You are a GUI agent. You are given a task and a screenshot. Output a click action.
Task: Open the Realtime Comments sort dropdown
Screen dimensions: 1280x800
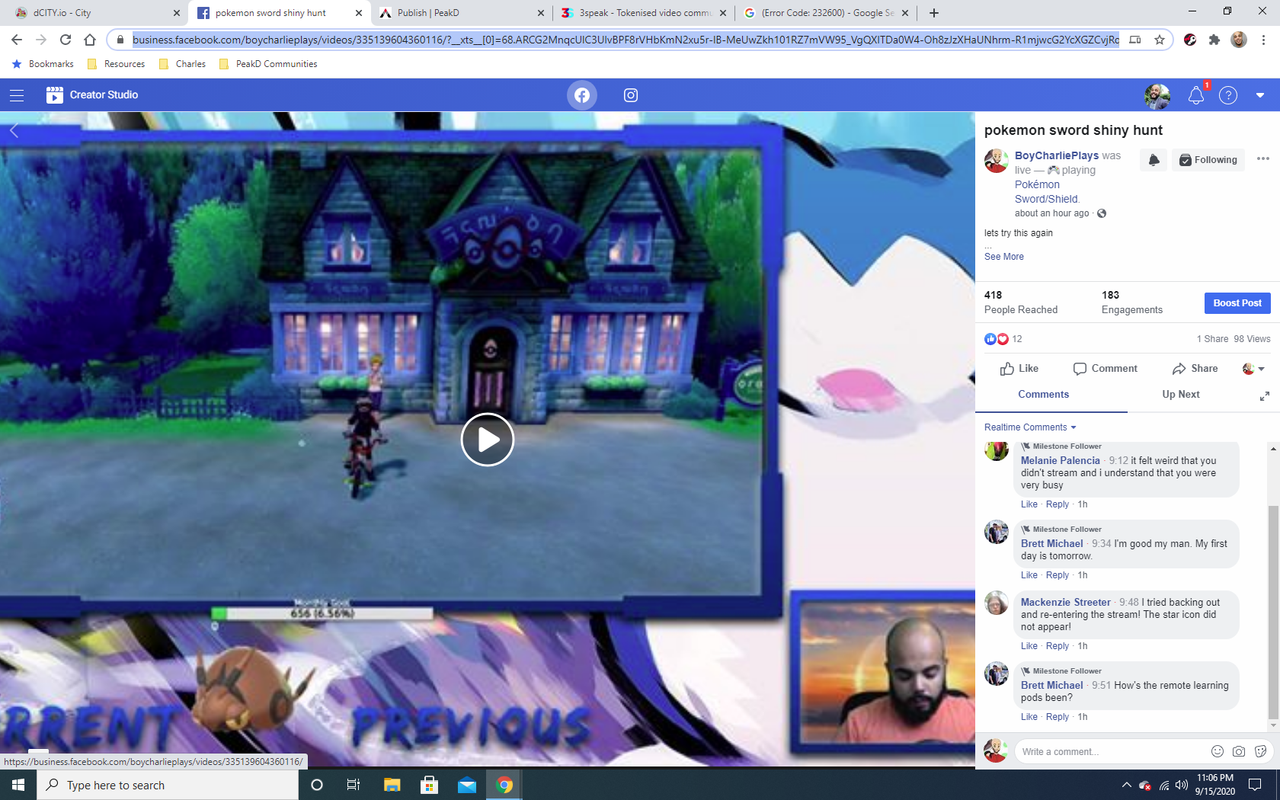[x=1030, y=427]
